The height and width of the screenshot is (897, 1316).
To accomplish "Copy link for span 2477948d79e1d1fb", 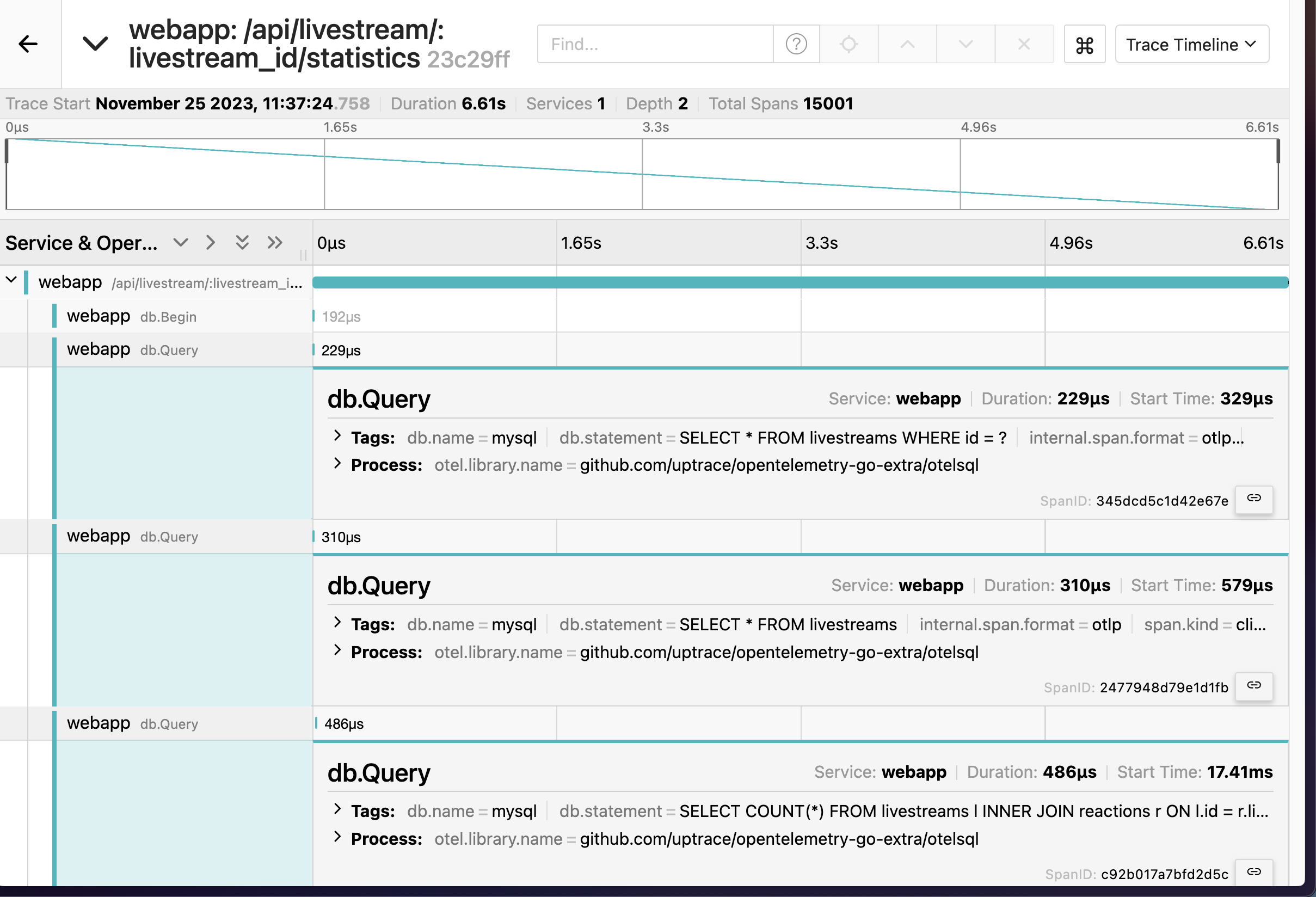I will pyautogui.click(x=1254, y=685).
